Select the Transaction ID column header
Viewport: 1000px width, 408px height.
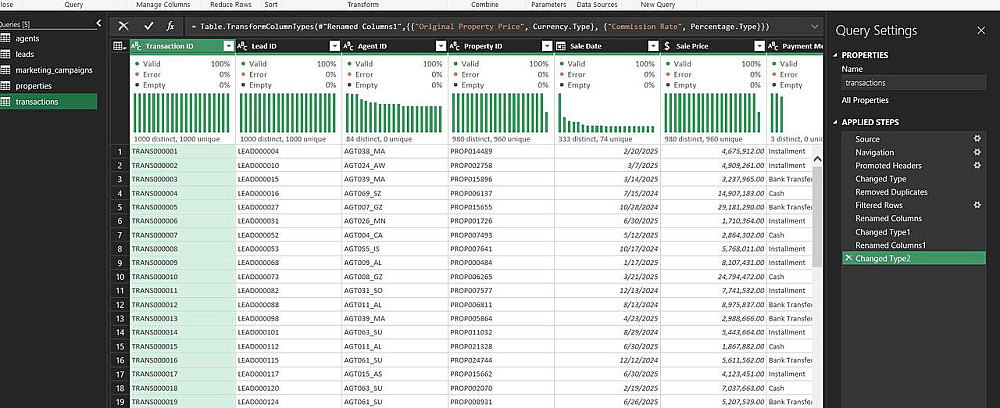click(182, 46)
